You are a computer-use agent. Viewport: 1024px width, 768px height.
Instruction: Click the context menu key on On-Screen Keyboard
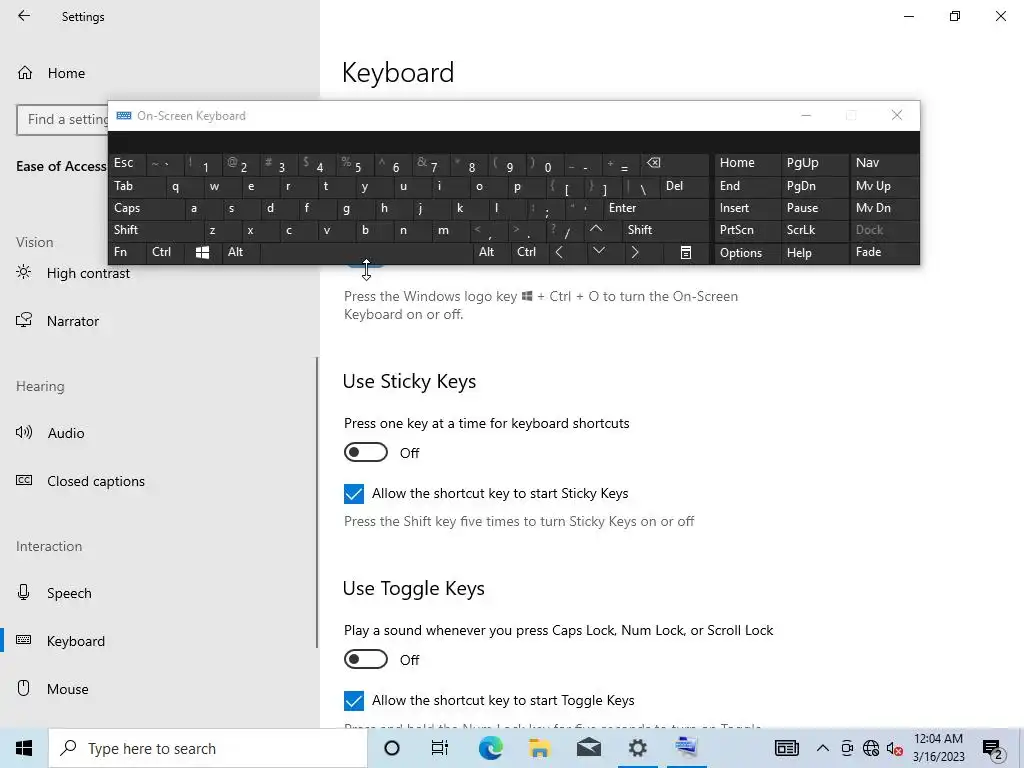[686, 253]
